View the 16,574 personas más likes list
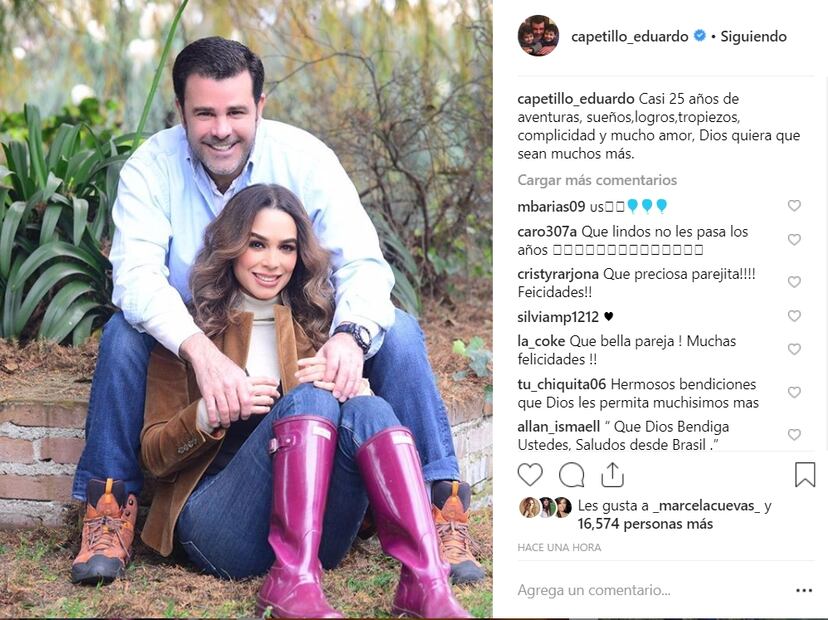Viewport: 828px width, 620px height. (645, 524)
